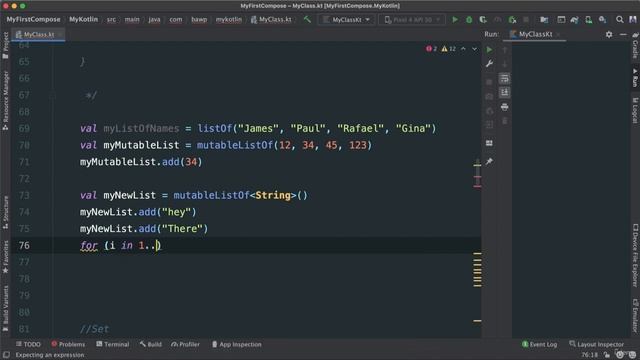Sync project with Gradle files icon
The width and height of the screenshot is (640, 360).
pyautogui.click(x=575, y=20)
